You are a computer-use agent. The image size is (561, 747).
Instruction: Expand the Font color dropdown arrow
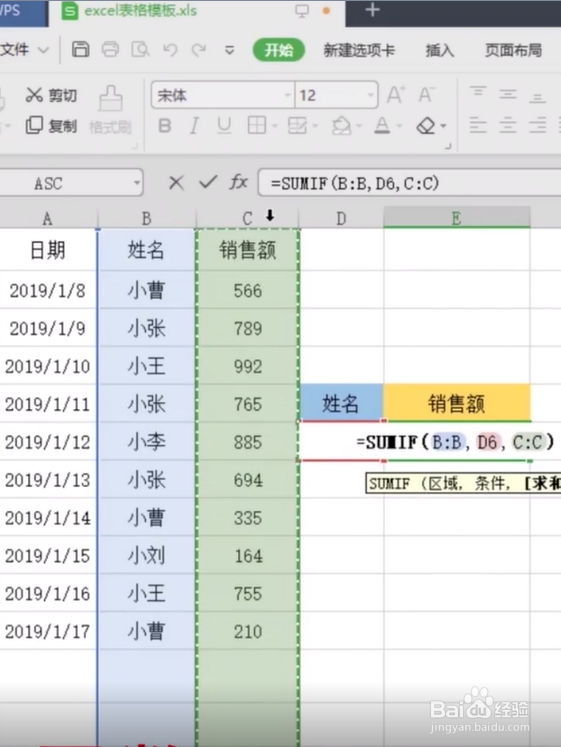(400, 126)
